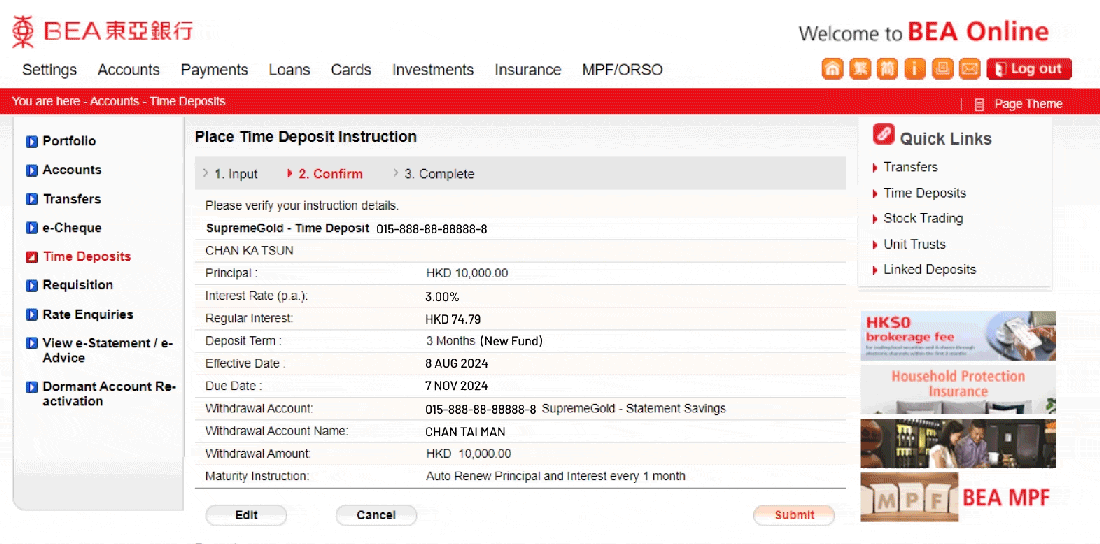Image resolution: width=1100 pixels, height=544 pixels.
Task: Click the Quick Links chain icon
Action: click(883, 133)
